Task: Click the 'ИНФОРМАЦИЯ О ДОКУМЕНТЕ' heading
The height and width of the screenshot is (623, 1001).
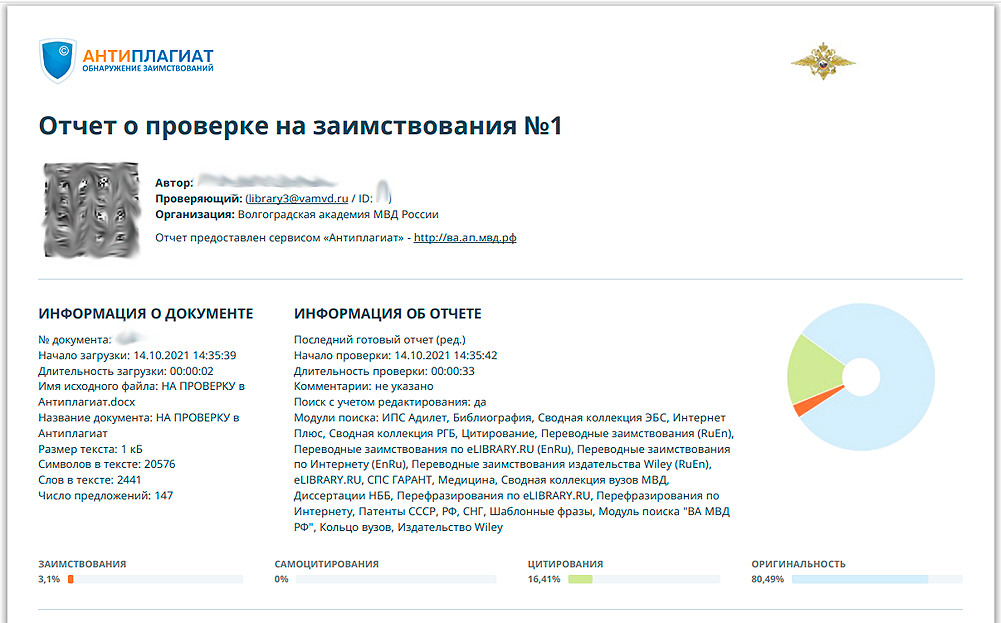Action: tap(146, 313)
